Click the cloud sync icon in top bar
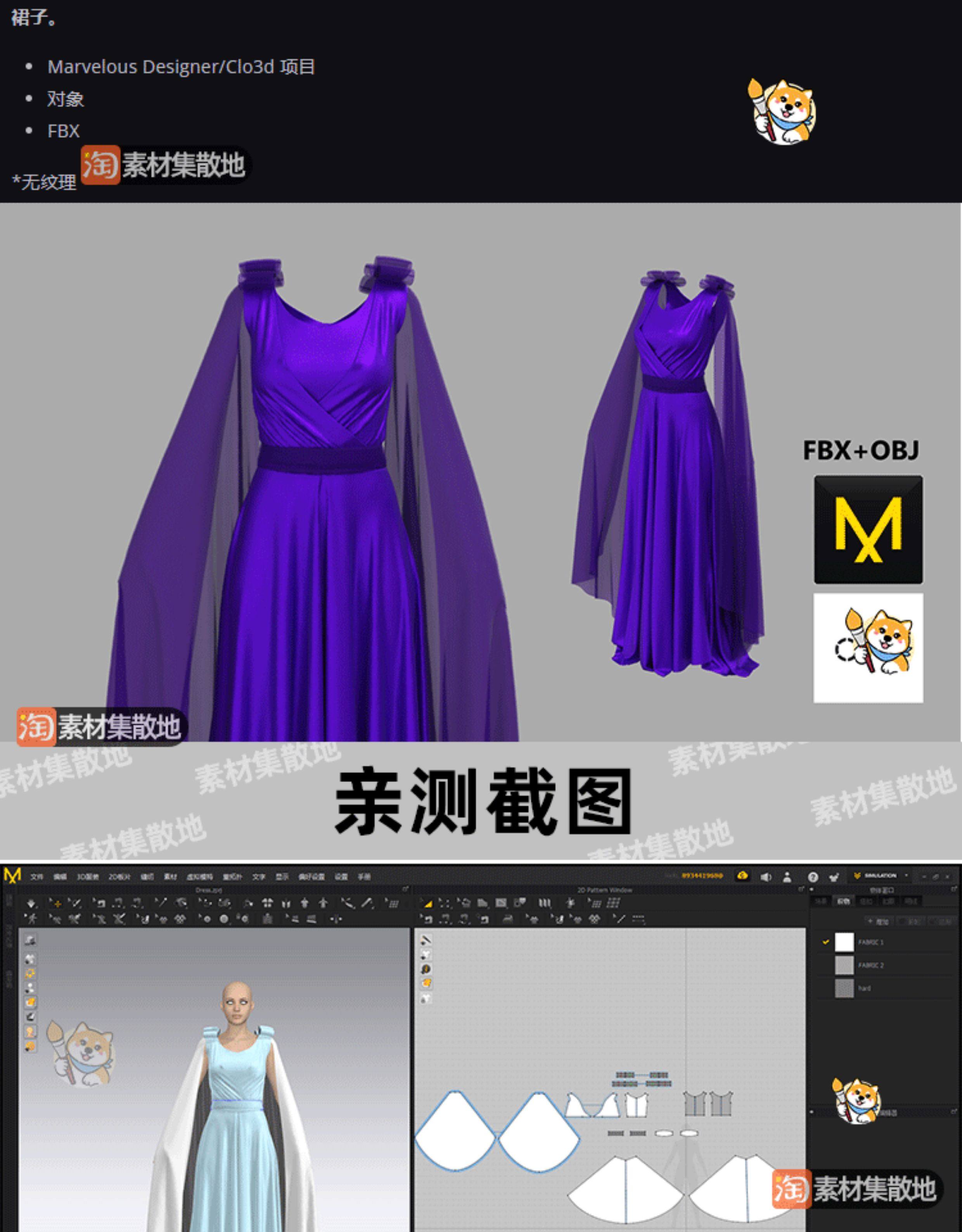Viewport: 962px width, 1232px height. [x=742, y=876]
